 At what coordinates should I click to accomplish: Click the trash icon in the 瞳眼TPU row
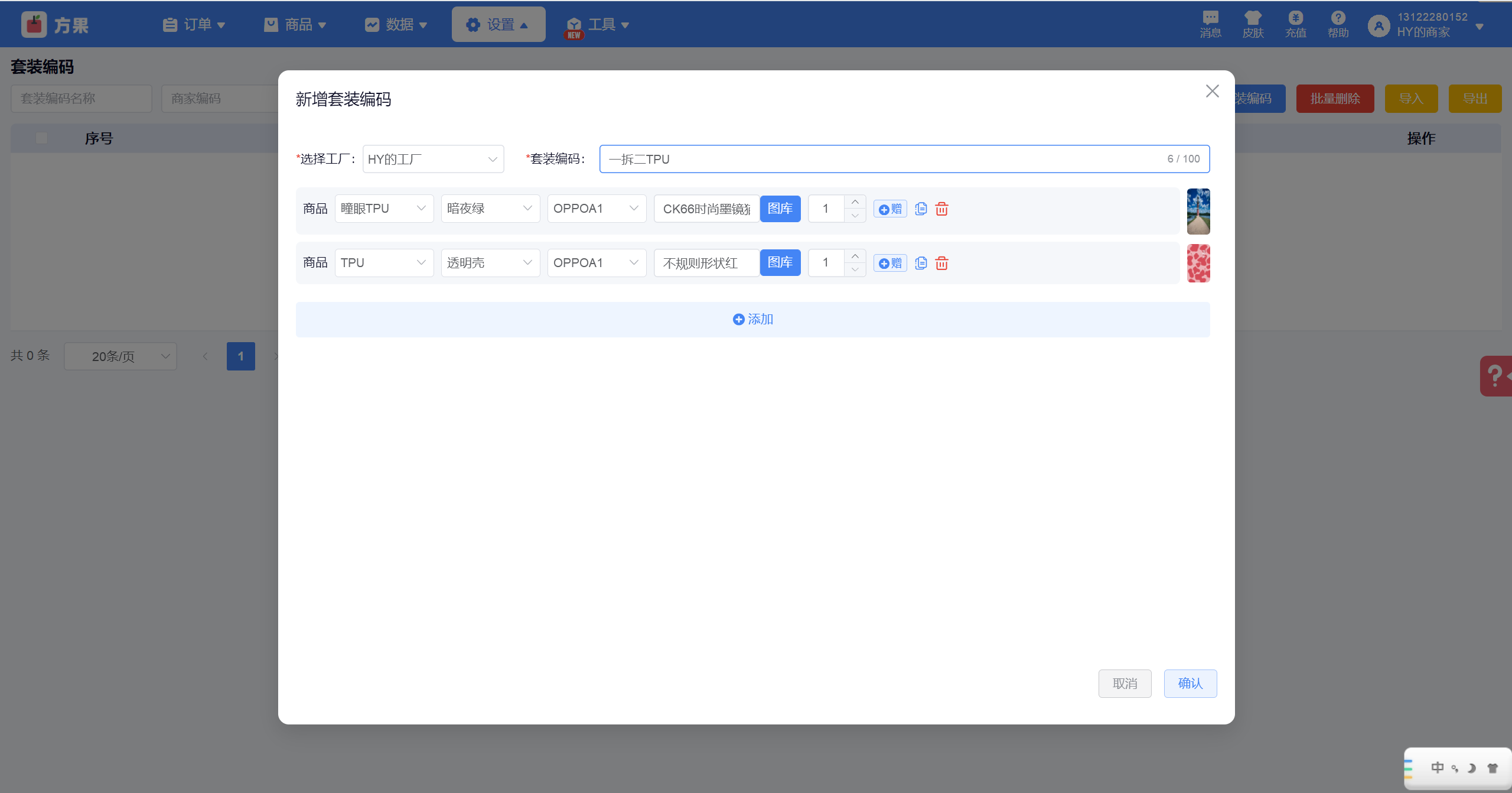[942, 209]
